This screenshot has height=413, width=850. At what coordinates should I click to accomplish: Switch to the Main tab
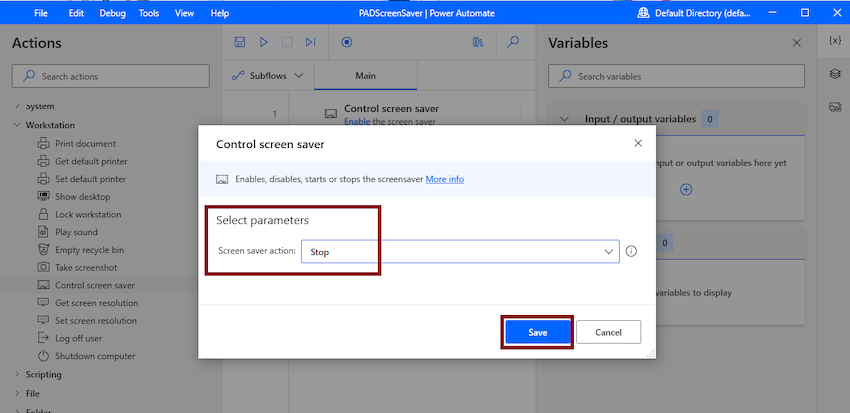[x=365, y=76]
